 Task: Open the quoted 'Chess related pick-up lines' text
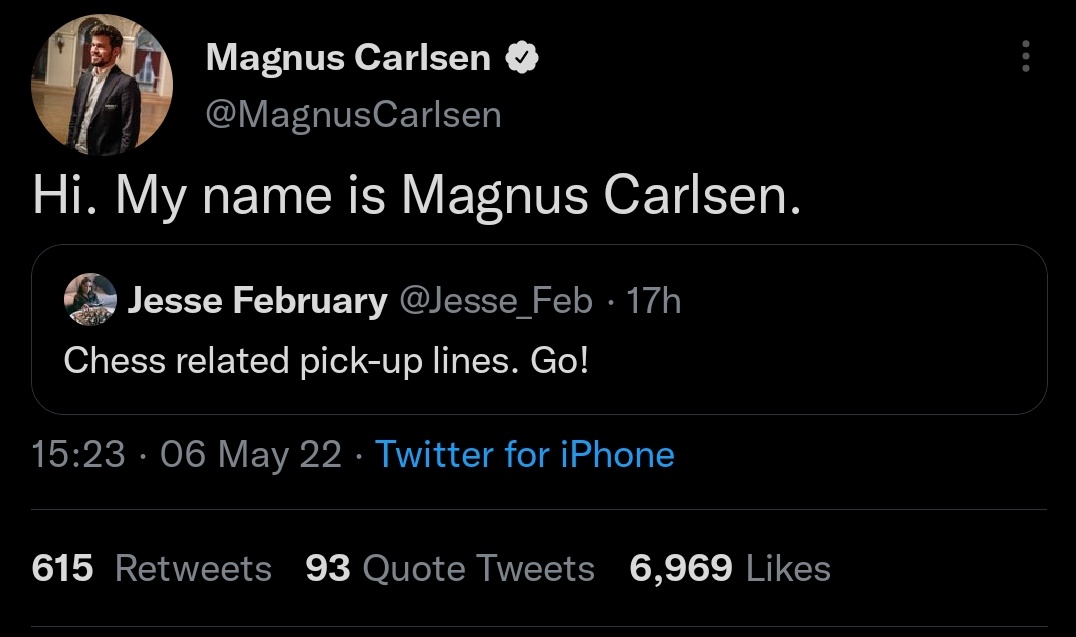[x=326, y=360]
